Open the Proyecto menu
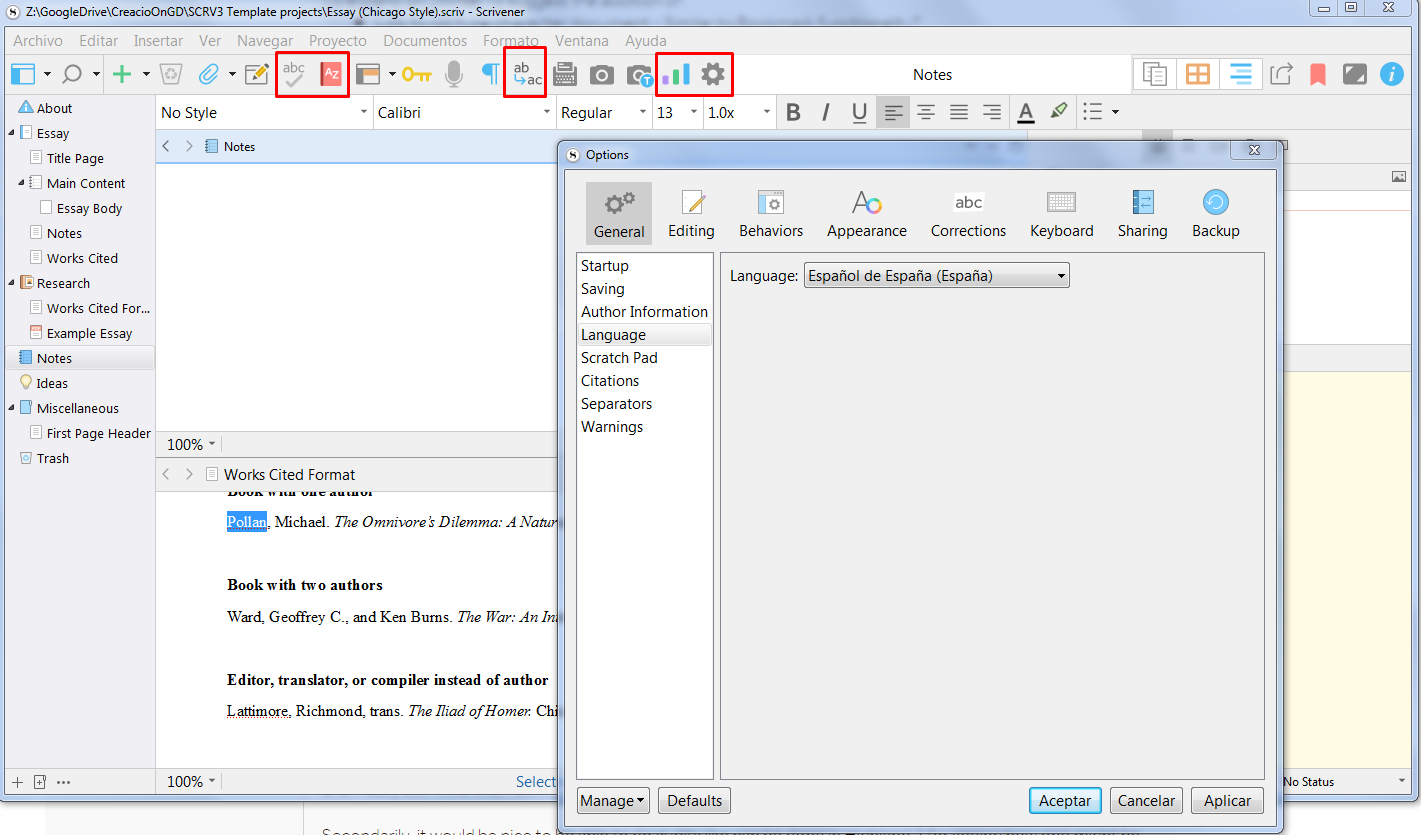Screen dimensions: 1421x835 coord(338,41)
